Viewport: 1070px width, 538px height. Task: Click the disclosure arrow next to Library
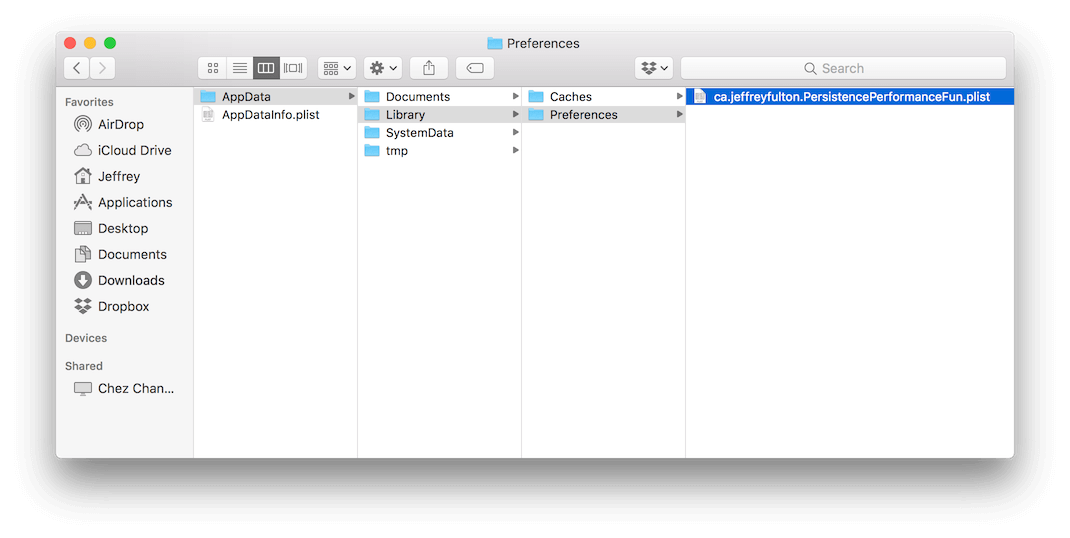click(516, 115)
